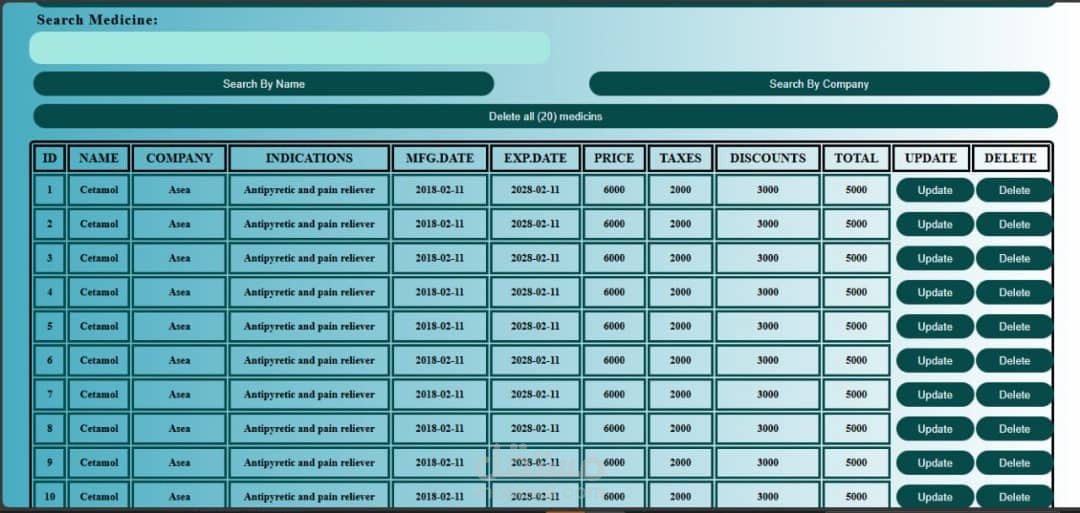Screen dimensions: 1080x513
Task: Click the DELETE column header
Action: pyautogui.click(x=1010, y=158)
